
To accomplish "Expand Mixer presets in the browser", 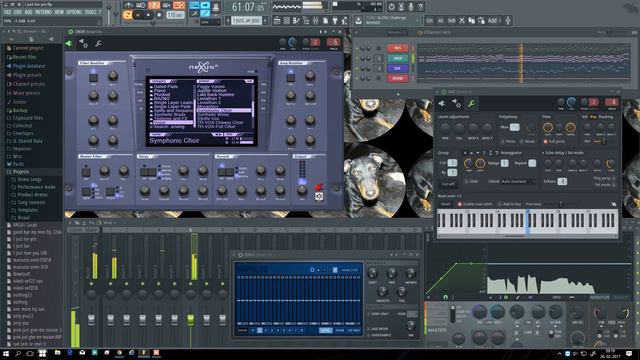I will click(x=27, y=93).
